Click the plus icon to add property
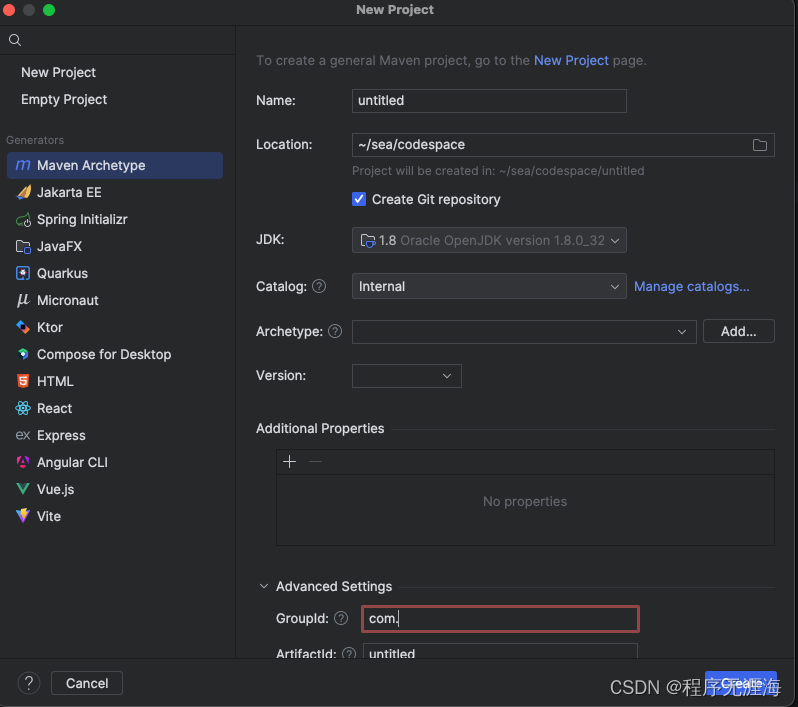Image resolution: width=798 pixels, height=707 pixels. pos(290,462)
